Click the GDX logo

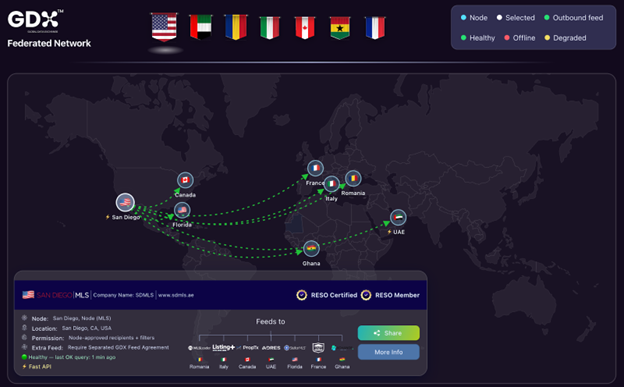pyautogui.click(x=35, y=21)
